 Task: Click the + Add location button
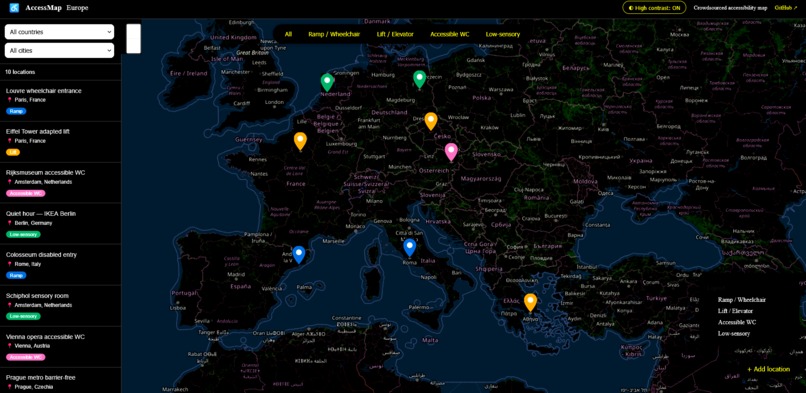(x=768, y=369)
